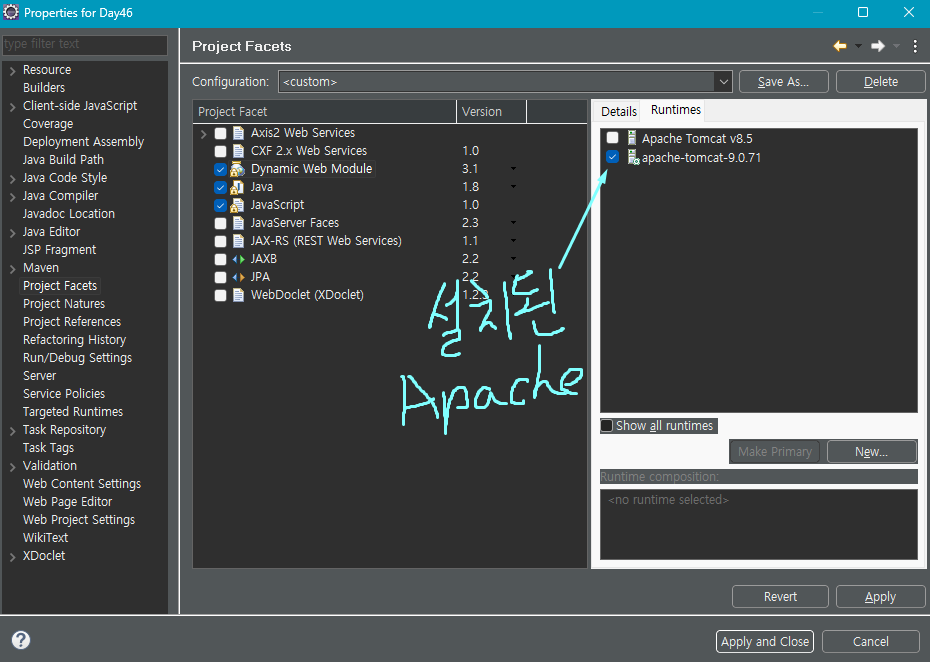Click the JavaScript facet icon
The image size is (930, 662).
(237, 205)
